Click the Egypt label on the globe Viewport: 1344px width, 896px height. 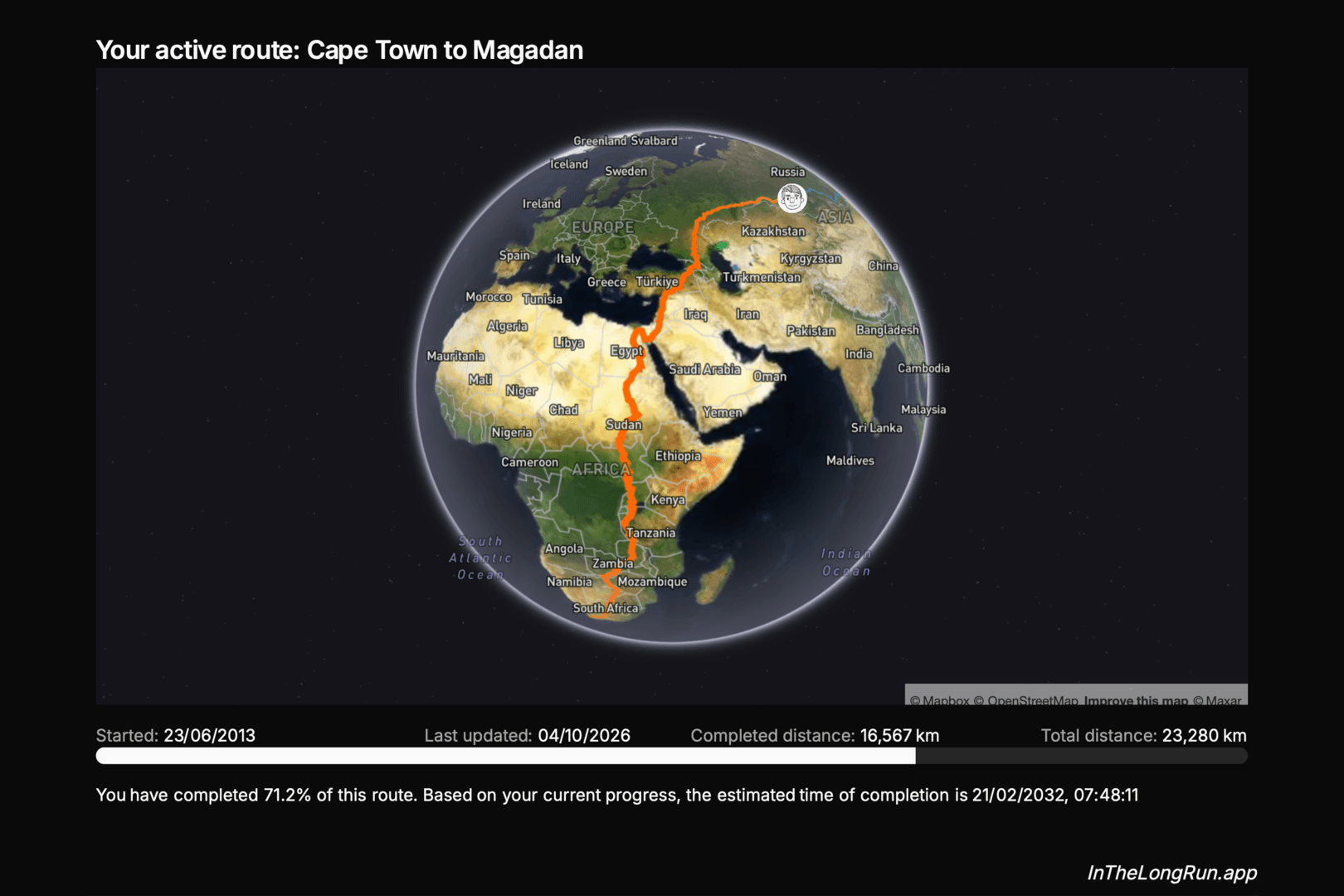click(x=626, y=351)
